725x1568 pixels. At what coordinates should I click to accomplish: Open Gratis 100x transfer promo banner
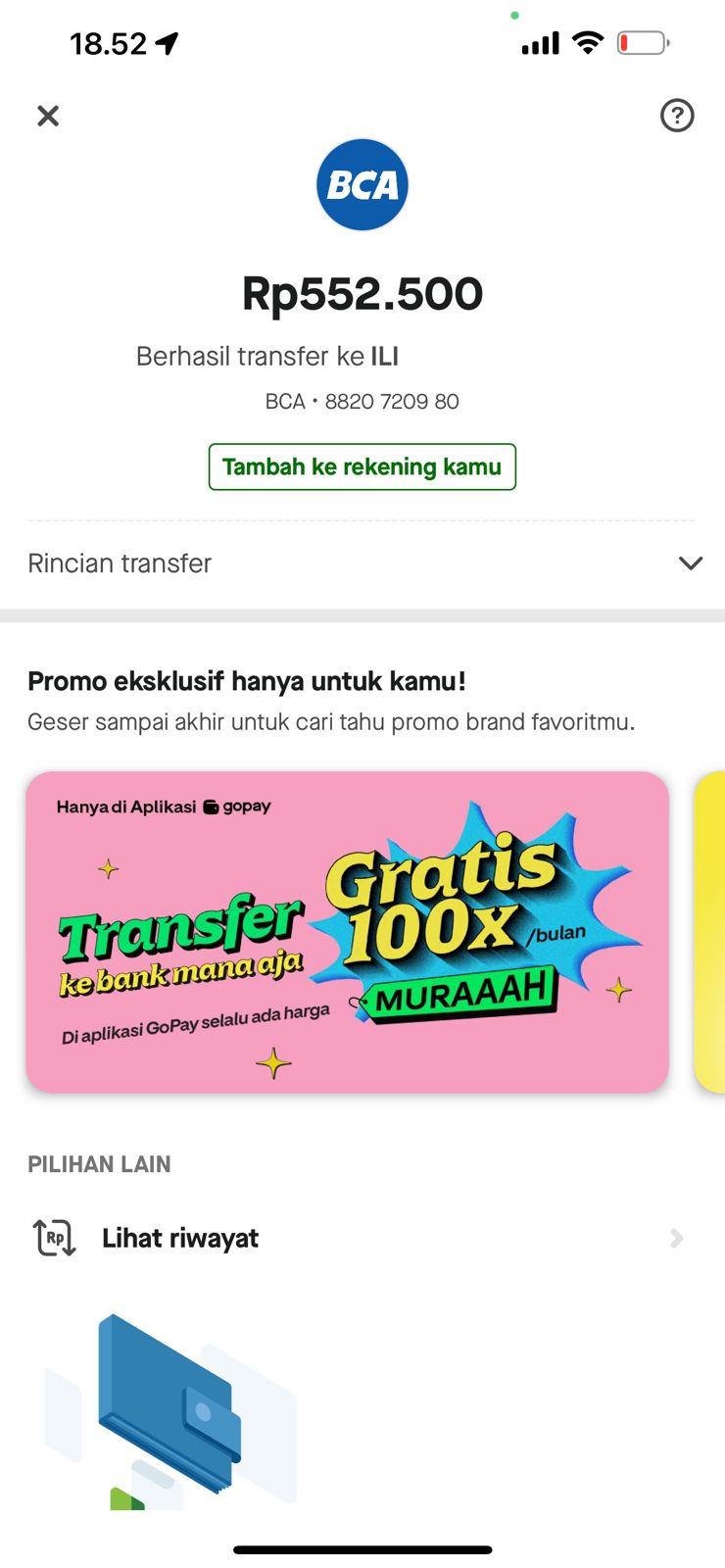(348, 932)
